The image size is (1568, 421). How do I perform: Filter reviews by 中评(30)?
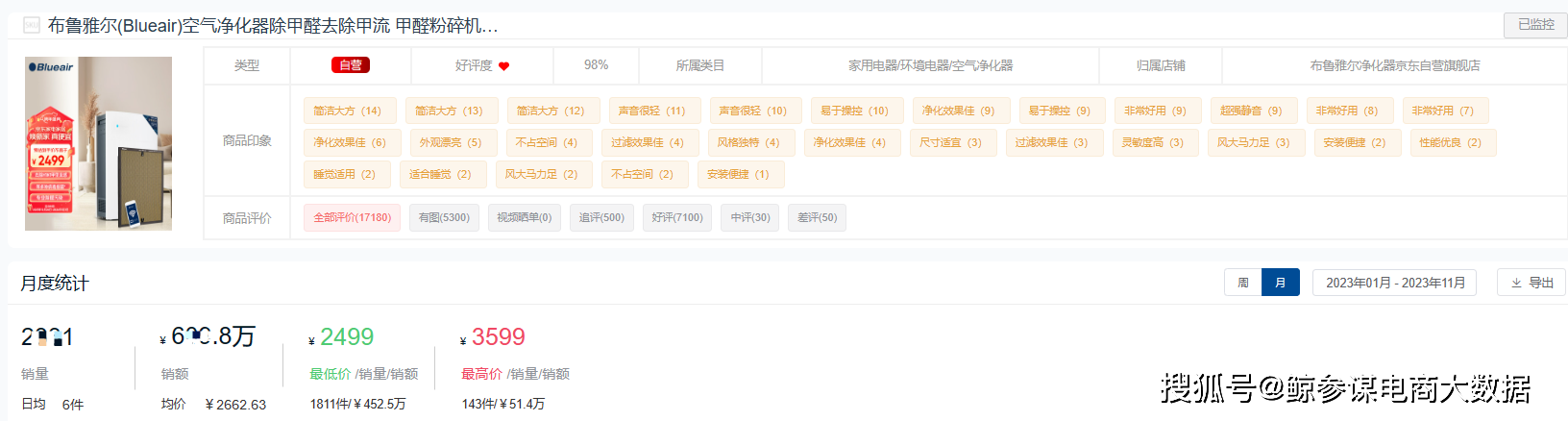[x=750, y=217]
